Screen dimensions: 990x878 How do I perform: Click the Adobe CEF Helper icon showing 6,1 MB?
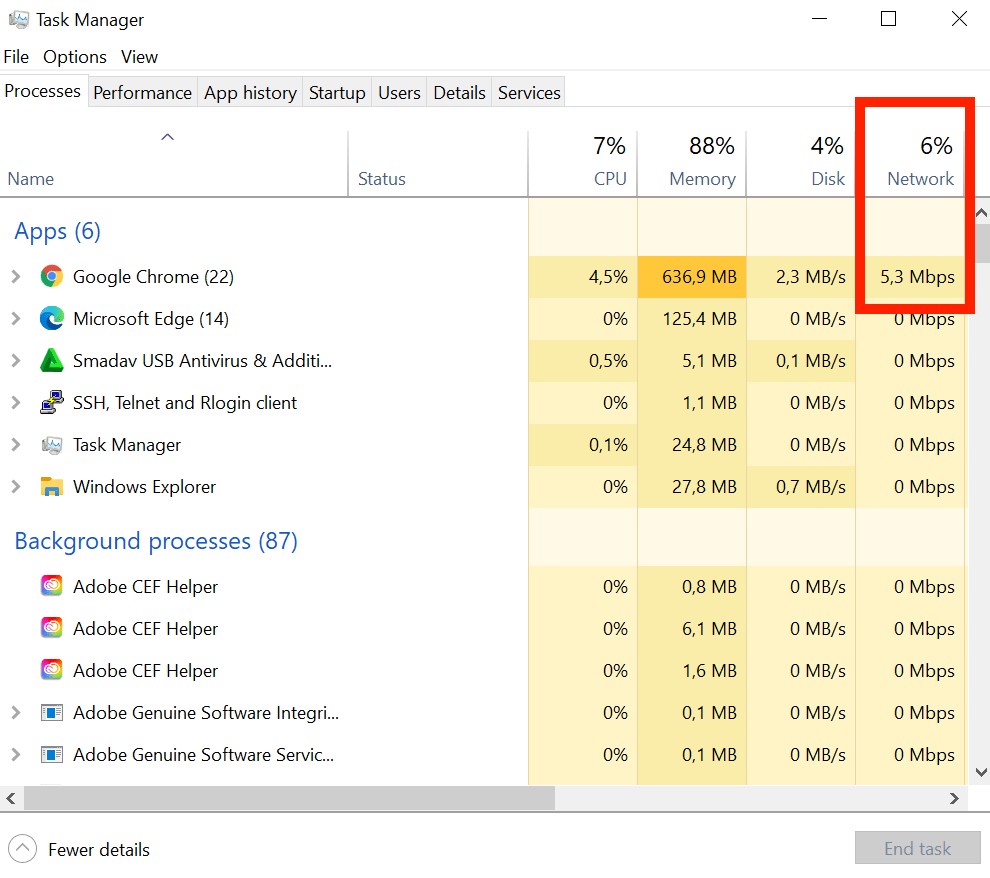tap(52, 629)
